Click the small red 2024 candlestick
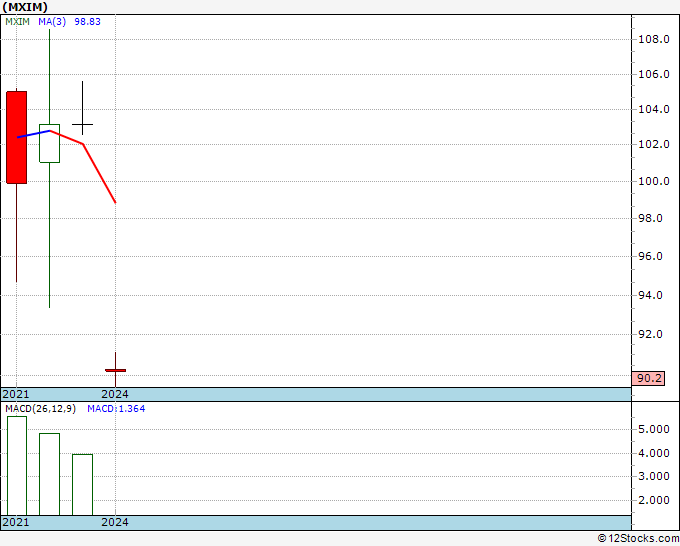 coord(115,370)
